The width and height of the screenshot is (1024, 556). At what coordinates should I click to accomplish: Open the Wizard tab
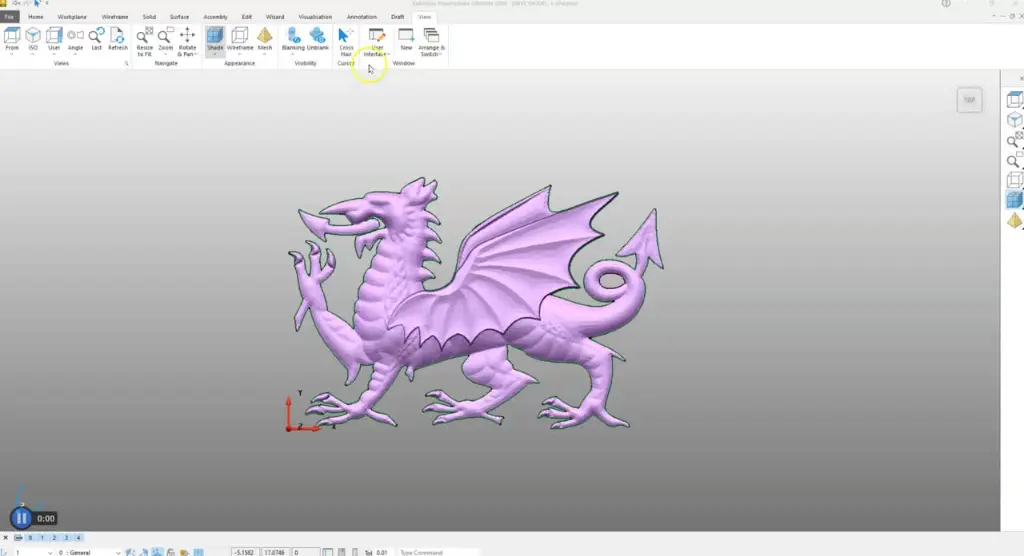click(x=275, y=17)
